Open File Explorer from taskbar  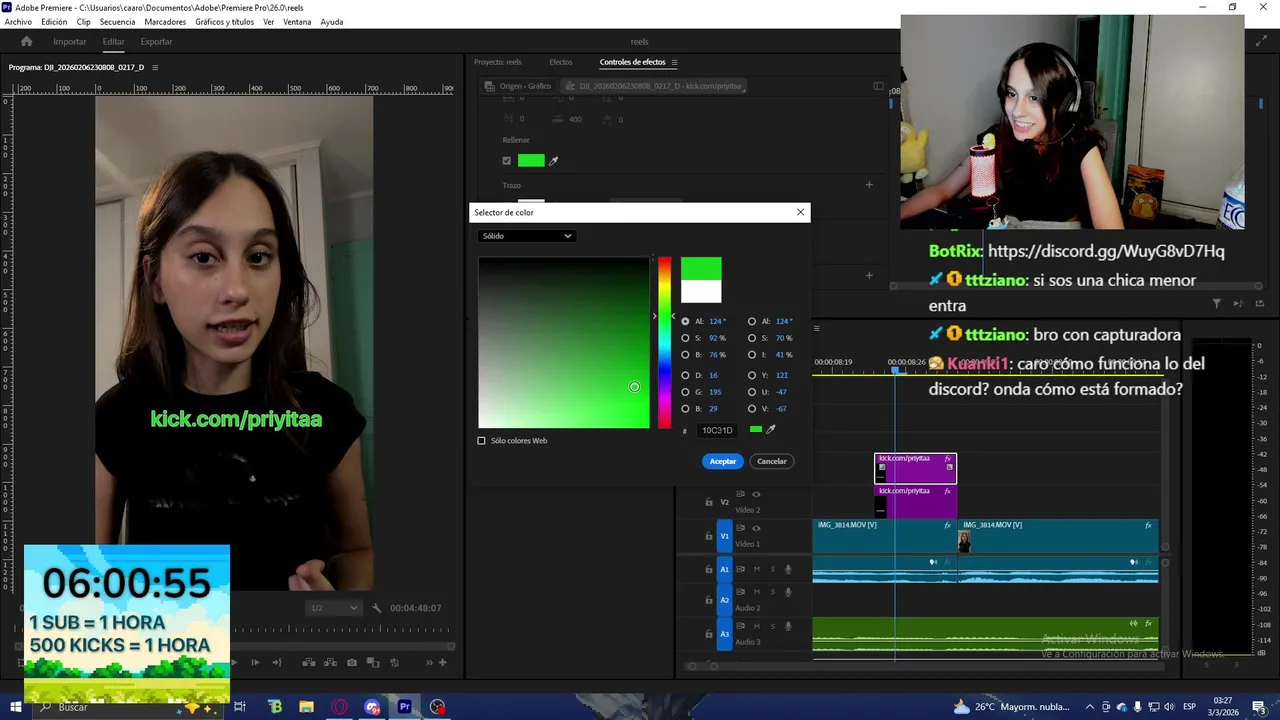tap(306, 707)
